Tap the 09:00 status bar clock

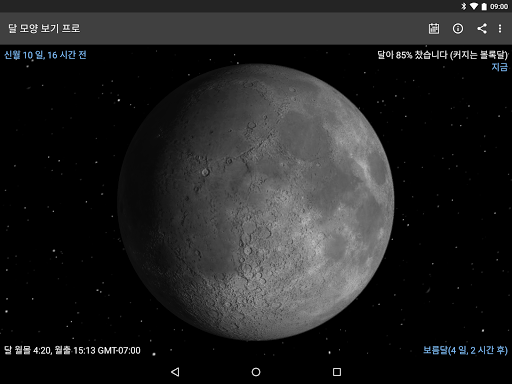click(499, 6)
